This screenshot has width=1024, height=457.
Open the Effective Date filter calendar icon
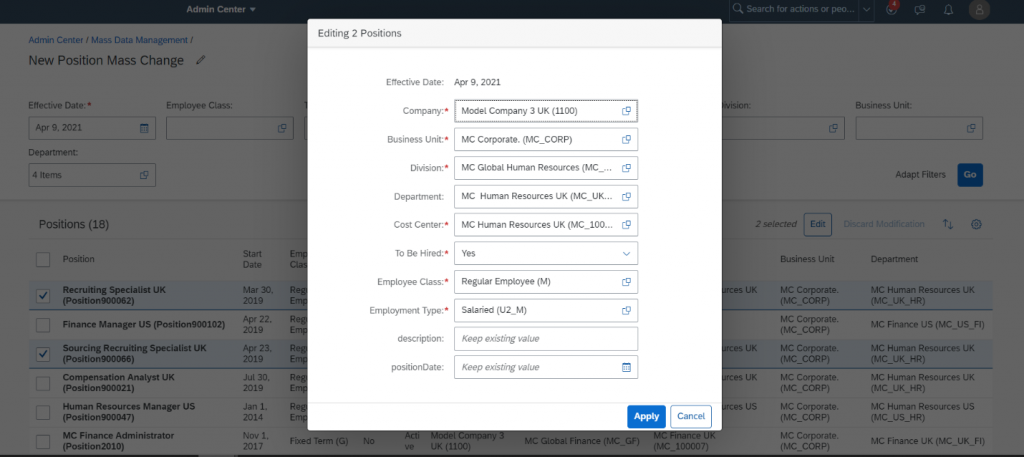[144, 128]
